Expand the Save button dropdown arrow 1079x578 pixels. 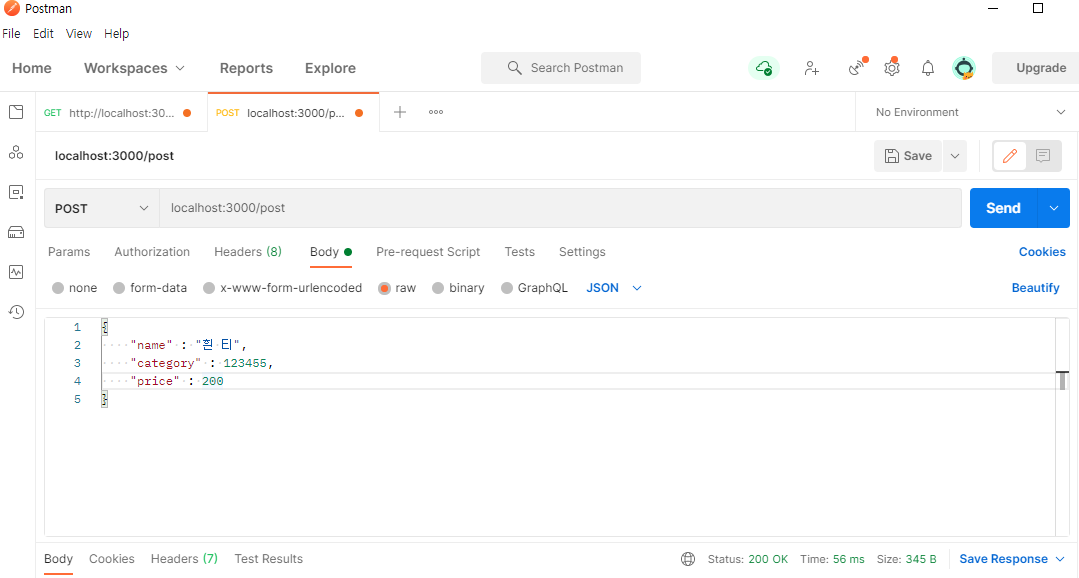pos(954,156)
